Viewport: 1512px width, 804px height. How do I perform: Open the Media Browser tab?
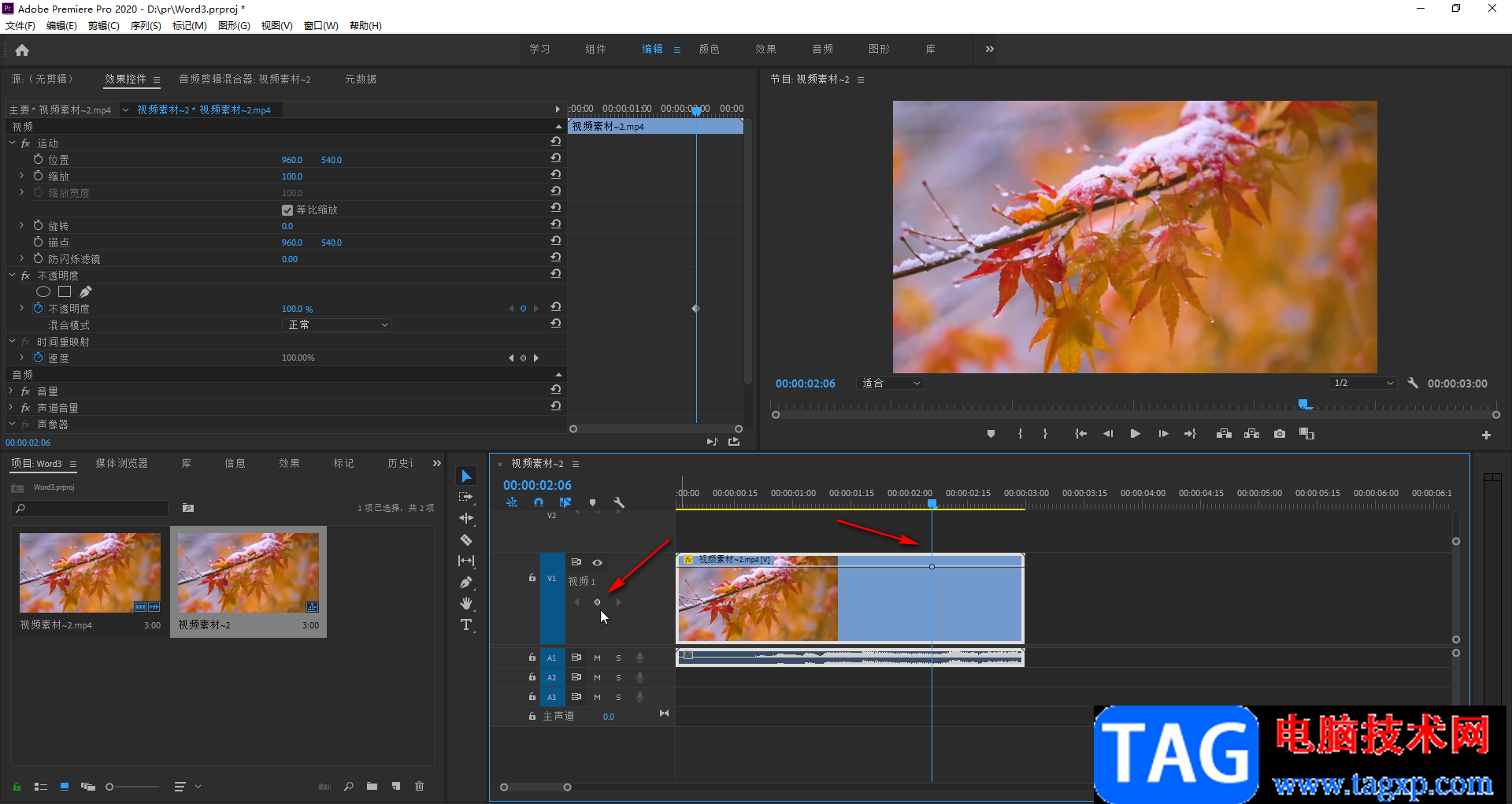(x=121, y=463)
